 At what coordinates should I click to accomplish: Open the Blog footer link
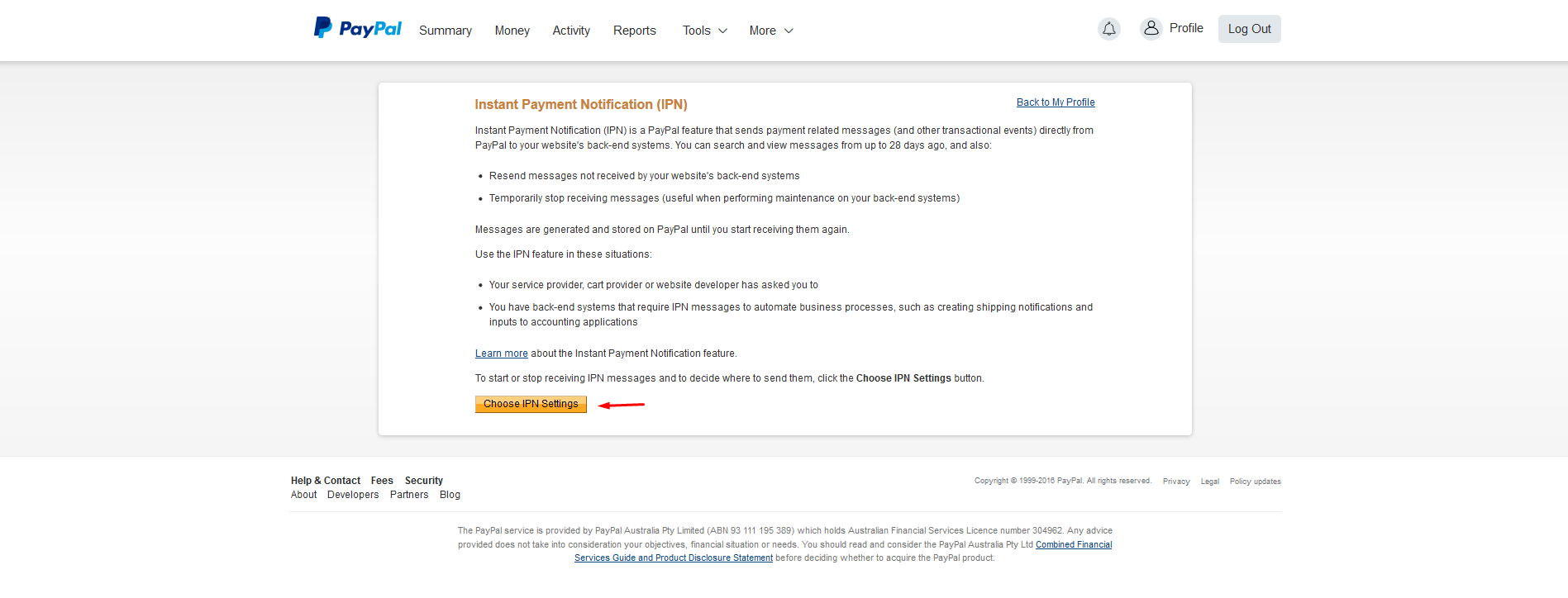click(x=450, y=495)
